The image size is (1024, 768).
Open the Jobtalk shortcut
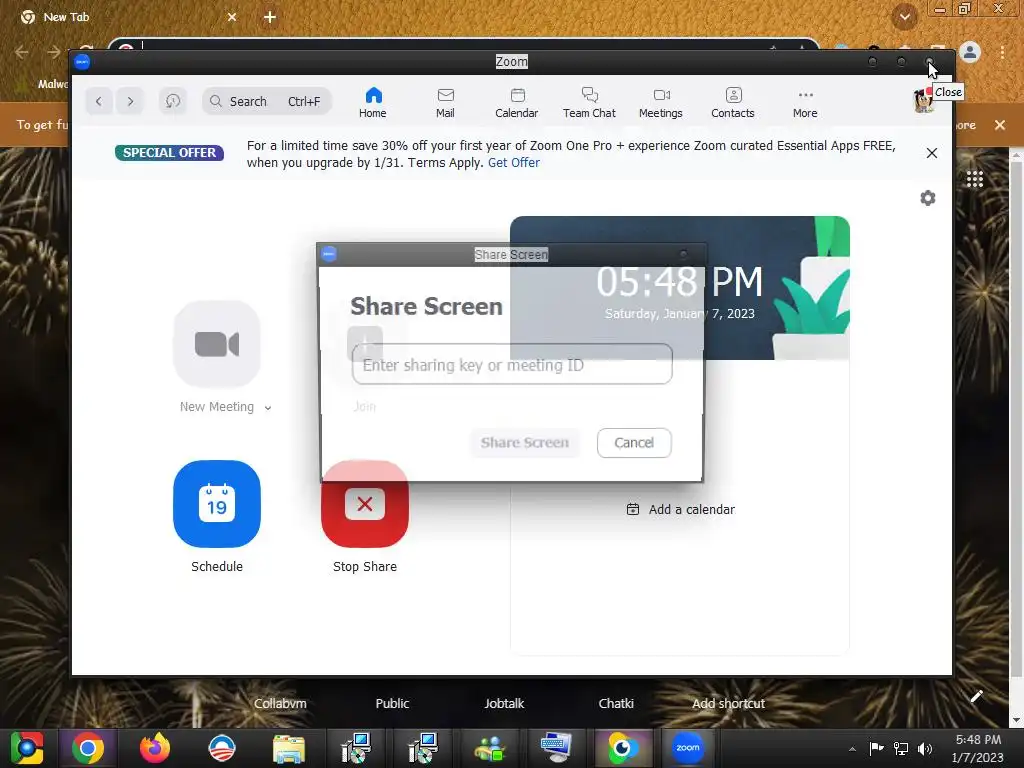(x=504, y=703)
